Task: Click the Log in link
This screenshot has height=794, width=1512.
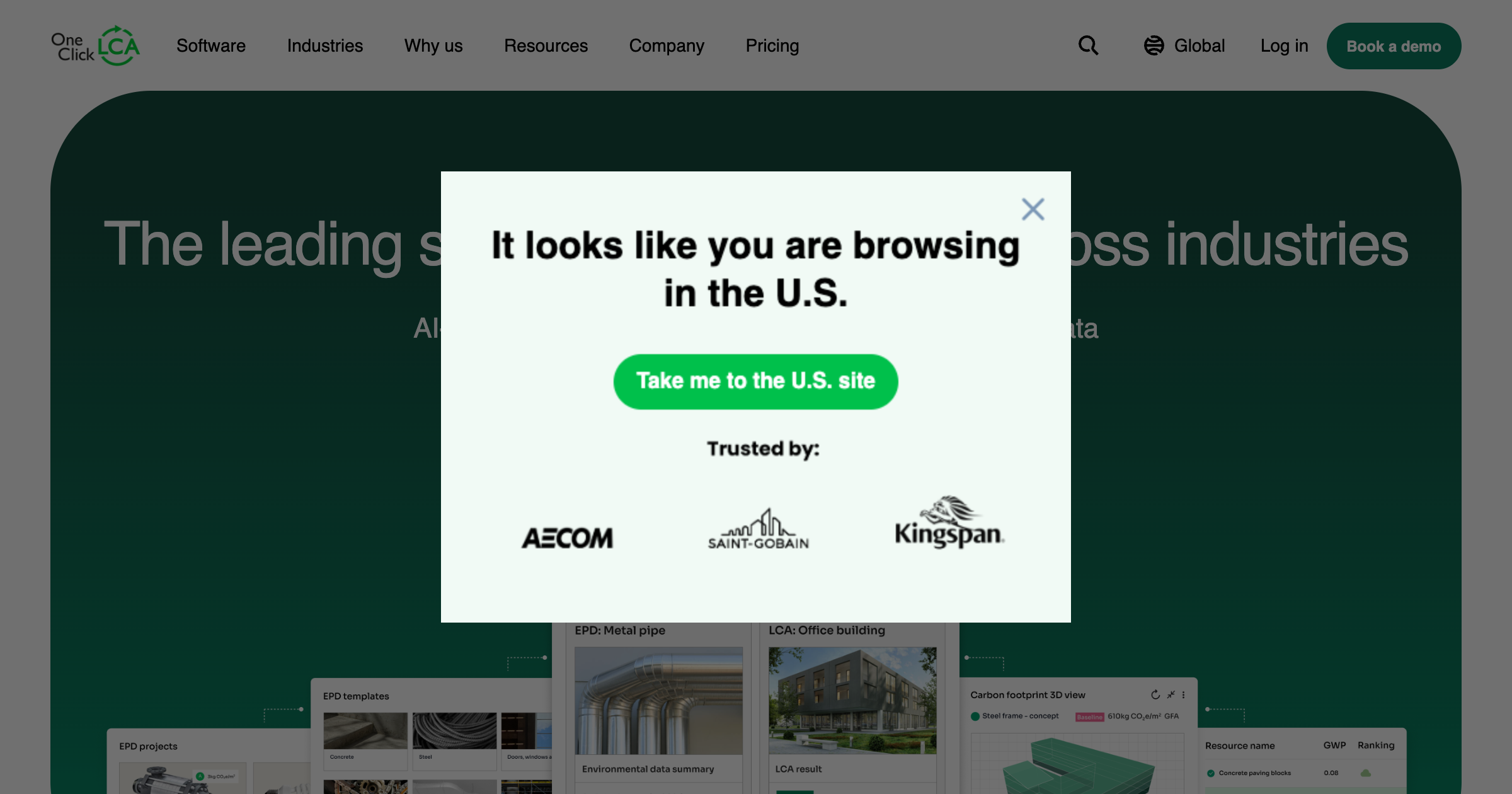Action: click(1285, 46)
